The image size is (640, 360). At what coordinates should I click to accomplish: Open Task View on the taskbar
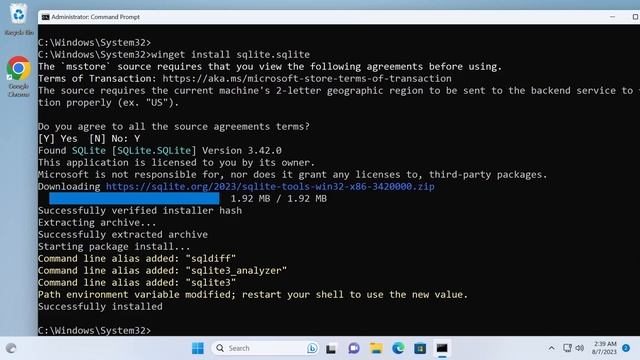coord(331,348)
